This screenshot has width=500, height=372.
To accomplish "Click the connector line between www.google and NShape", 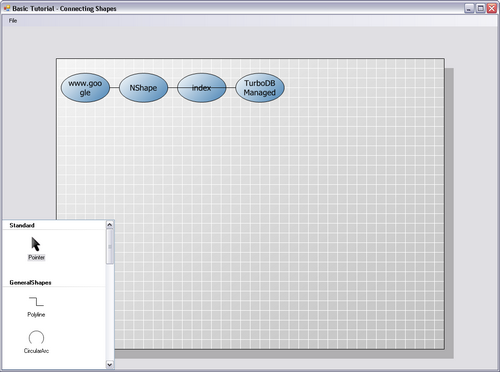I will tap(114, 88).
